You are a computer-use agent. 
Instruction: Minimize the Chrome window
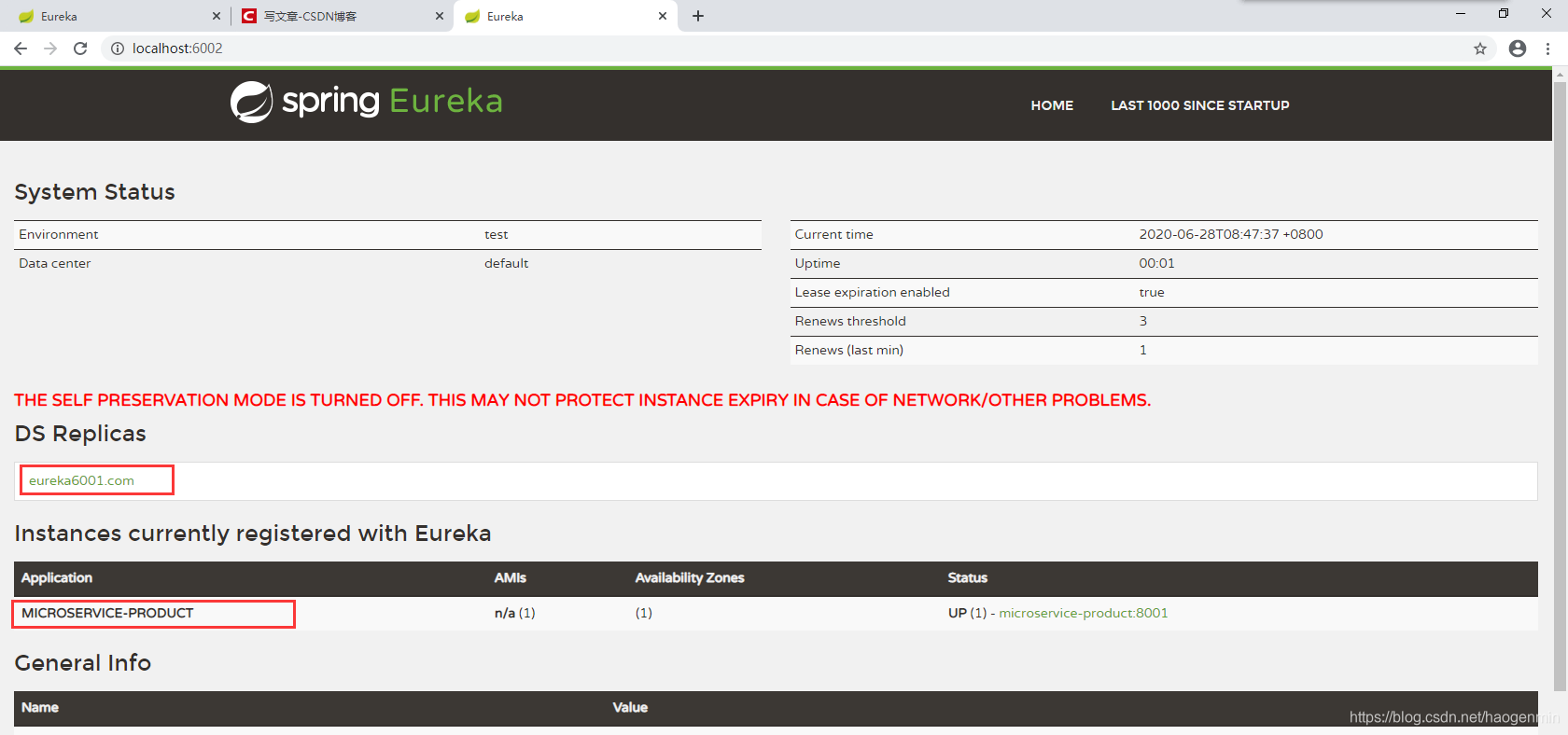pyautogui.click(x=1461, y=14)
